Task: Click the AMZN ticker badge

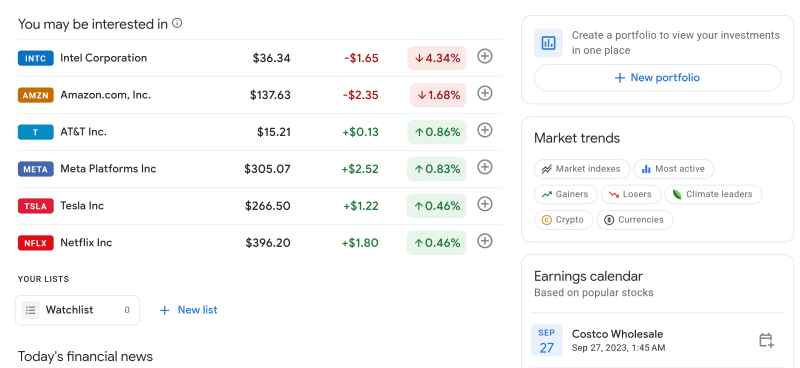Action: [36, 95]
